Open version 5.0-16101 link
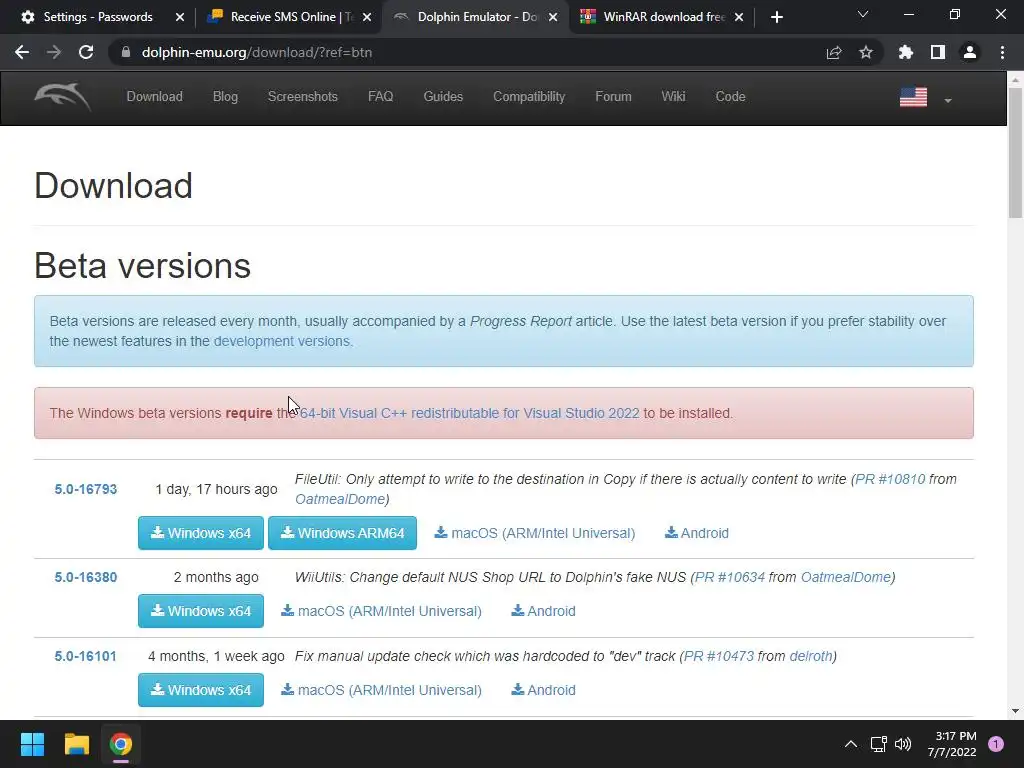The image size is (1024, 768). [x=86, y=656]
